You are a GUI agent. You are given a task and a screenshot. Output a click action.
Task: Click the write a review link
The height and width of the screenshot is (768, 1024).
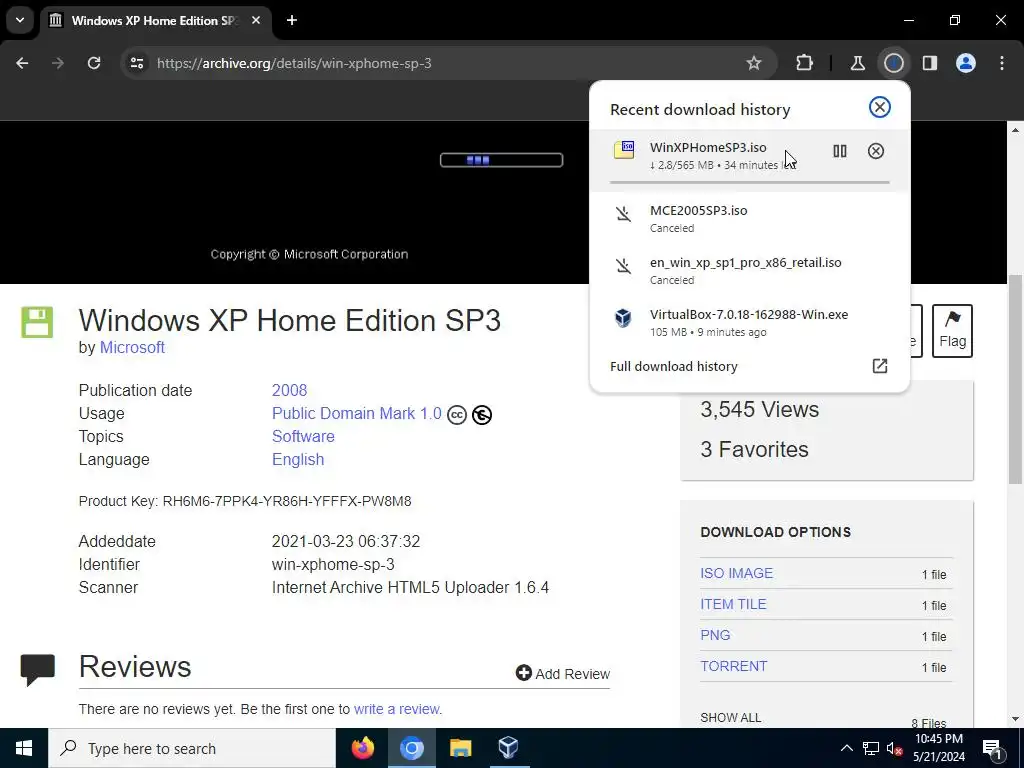click(x=396, y=709)
